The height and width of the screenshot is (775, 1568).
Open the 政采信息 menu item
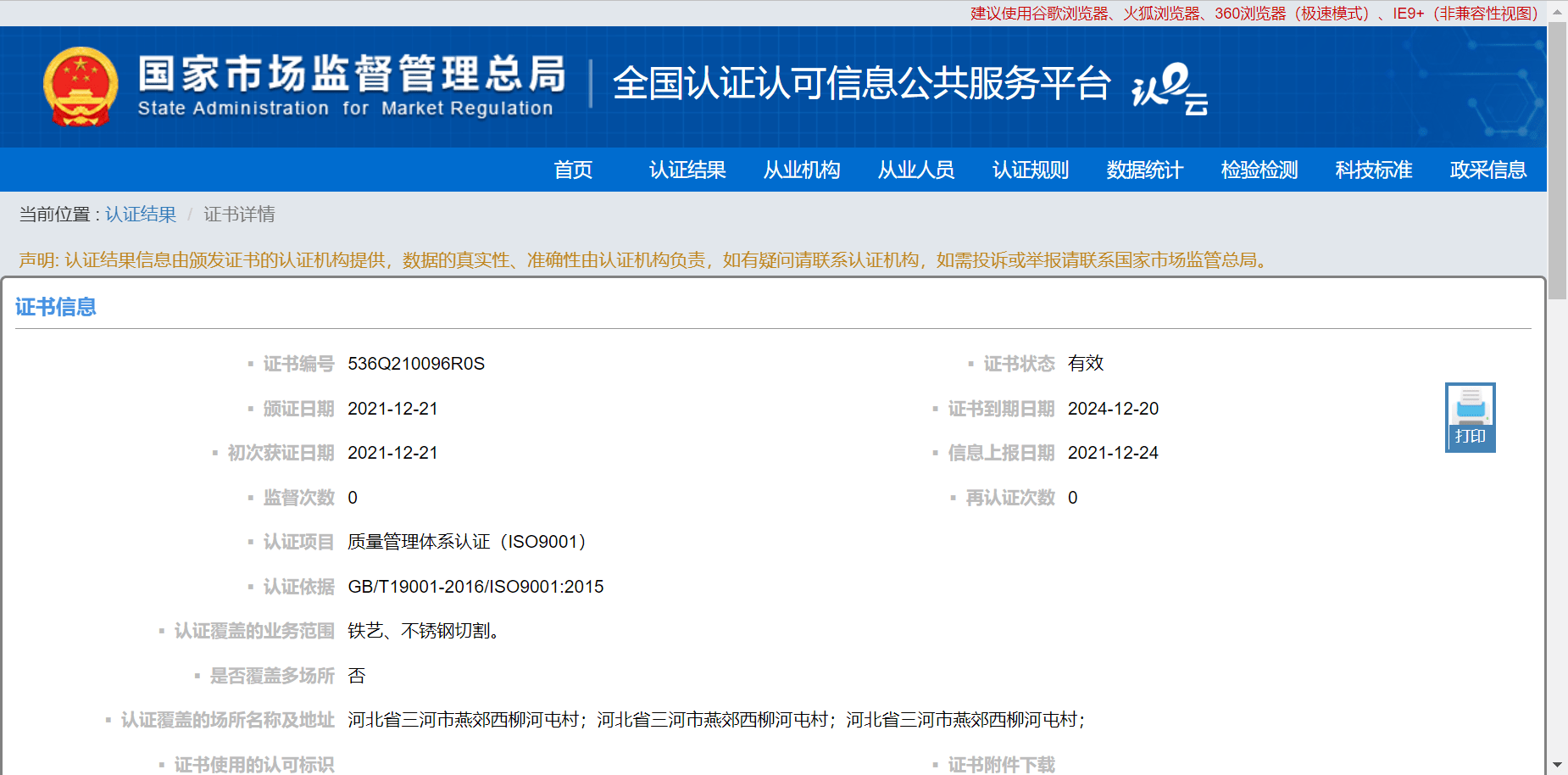[x=1488, y=170]
